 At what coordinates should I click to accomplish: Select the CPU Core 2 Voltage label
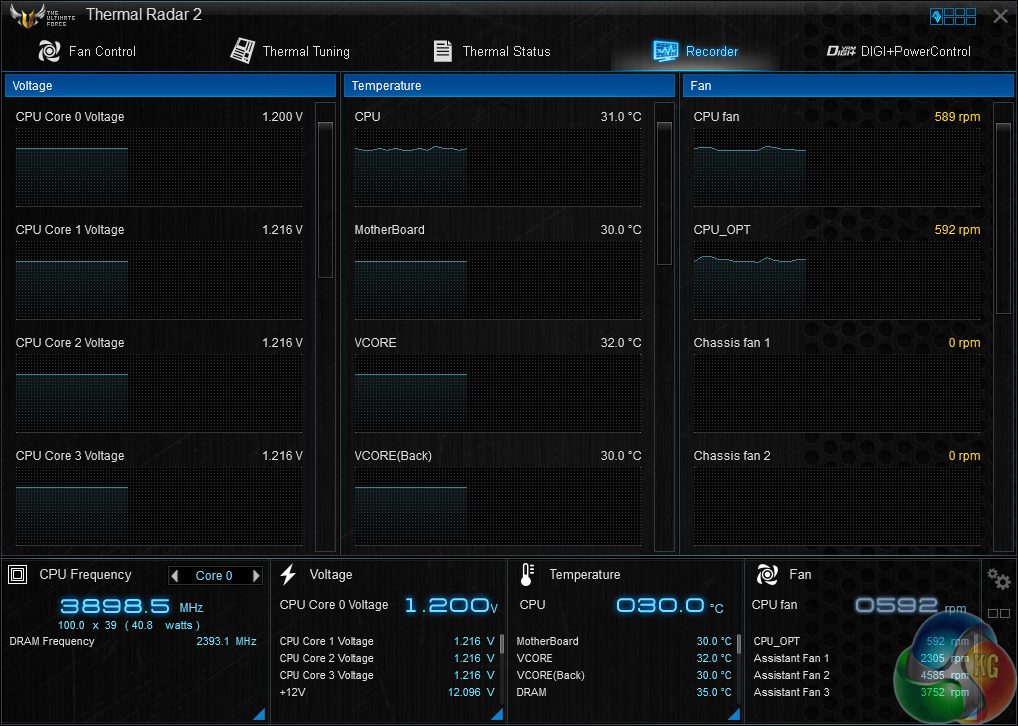(x=70, y=343)
